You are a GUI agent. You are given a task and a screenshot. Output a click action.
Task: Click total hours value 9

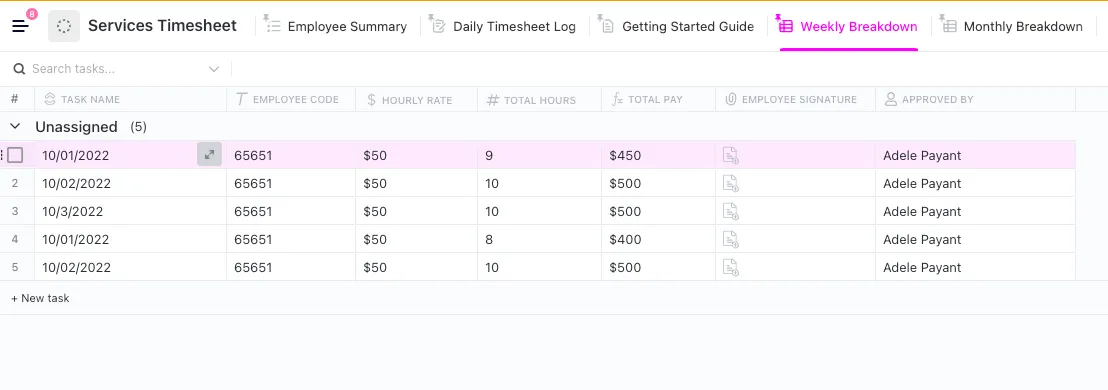click(x=489, y=155)
